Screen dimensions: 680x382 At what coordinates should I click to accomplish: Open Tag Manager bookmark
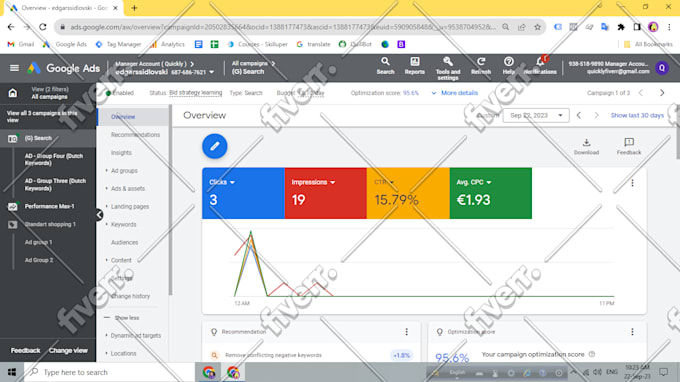click(x=118, y=44)
